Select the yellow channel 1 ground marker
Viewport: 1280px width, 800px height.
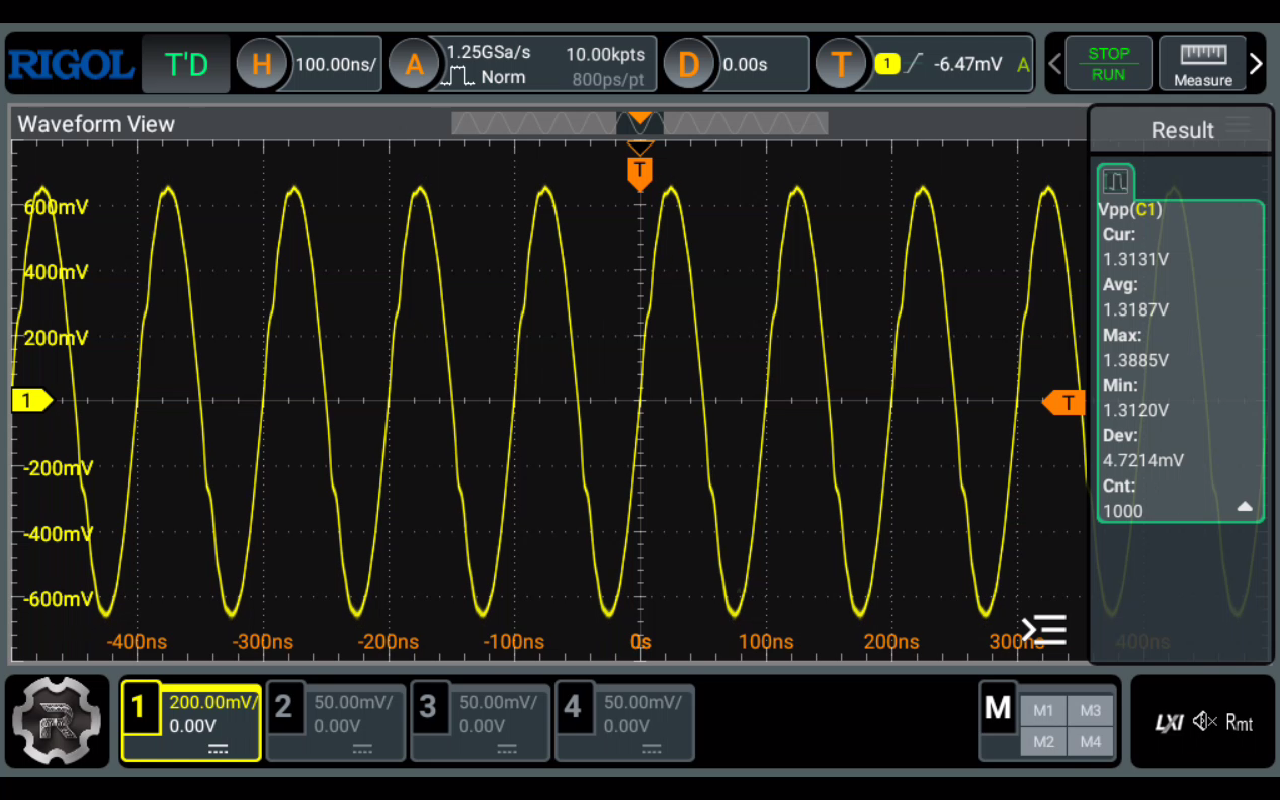tap(32, 401)
